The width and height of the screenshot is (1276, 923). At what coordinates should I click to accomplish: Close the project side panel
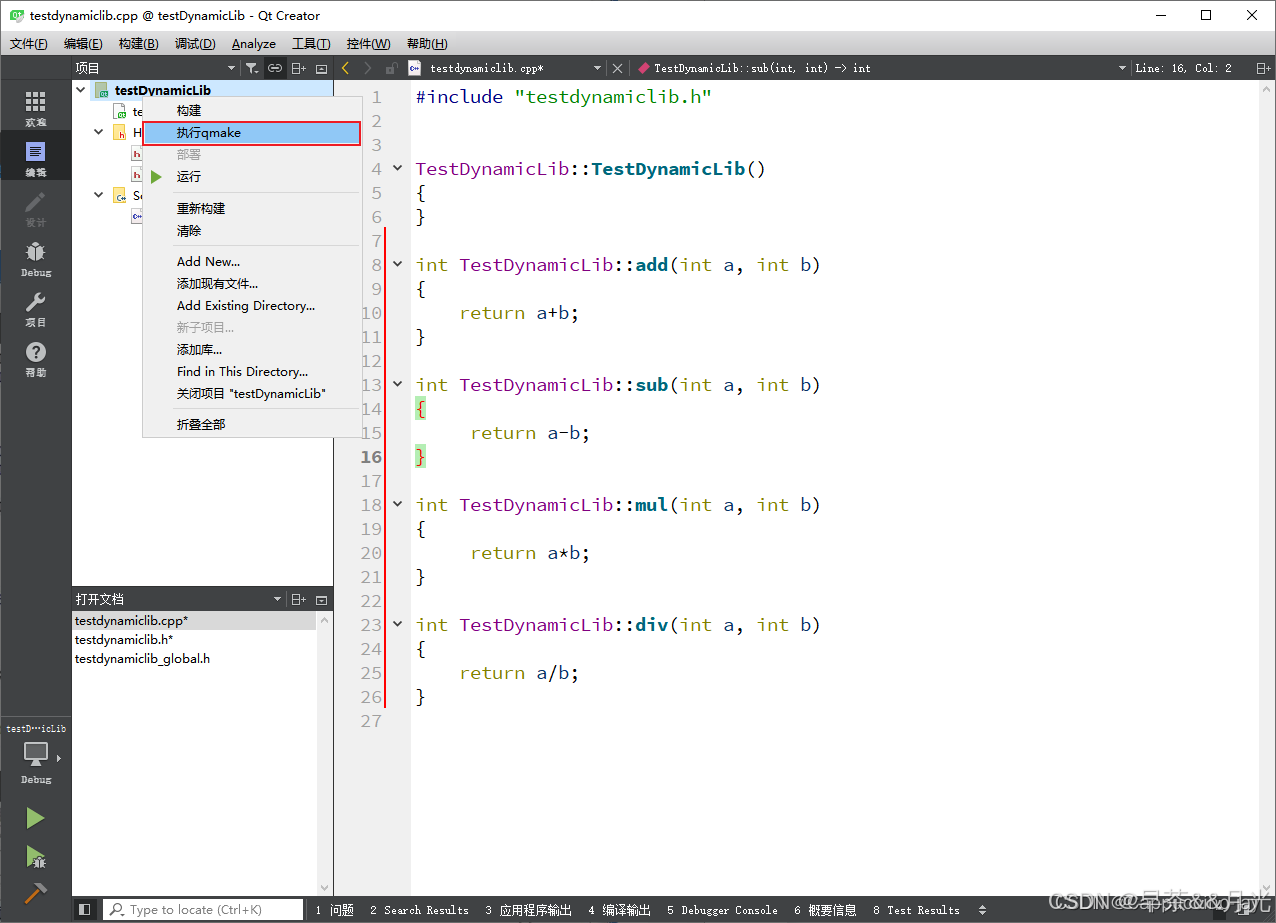click(x=321, y=68)
